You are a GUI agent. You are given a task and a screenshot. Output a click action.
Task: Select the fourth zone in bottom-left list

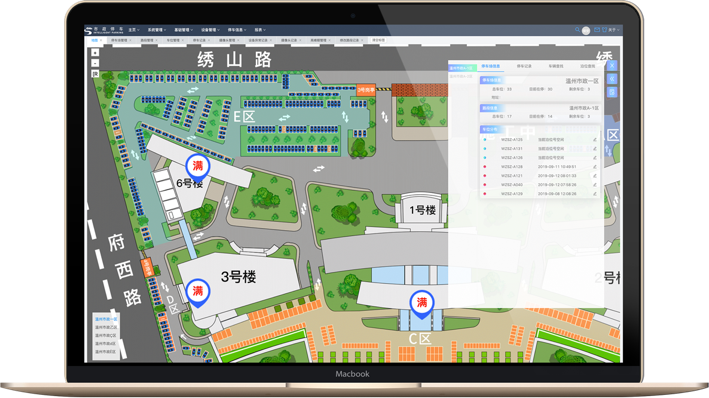click(x=106, y=344)
